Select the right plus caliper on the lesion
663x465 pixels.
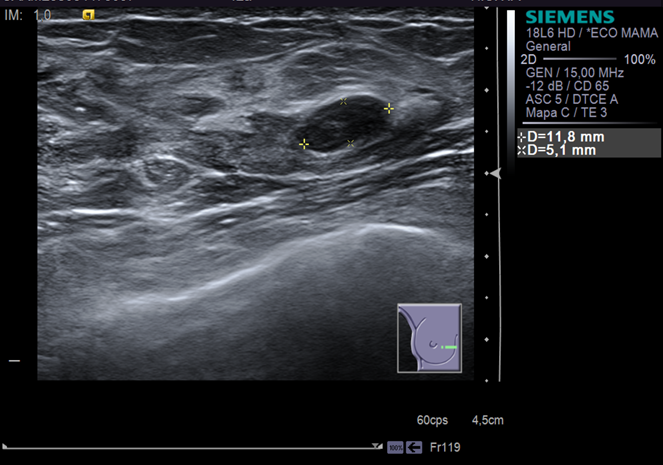click(389, 109)
